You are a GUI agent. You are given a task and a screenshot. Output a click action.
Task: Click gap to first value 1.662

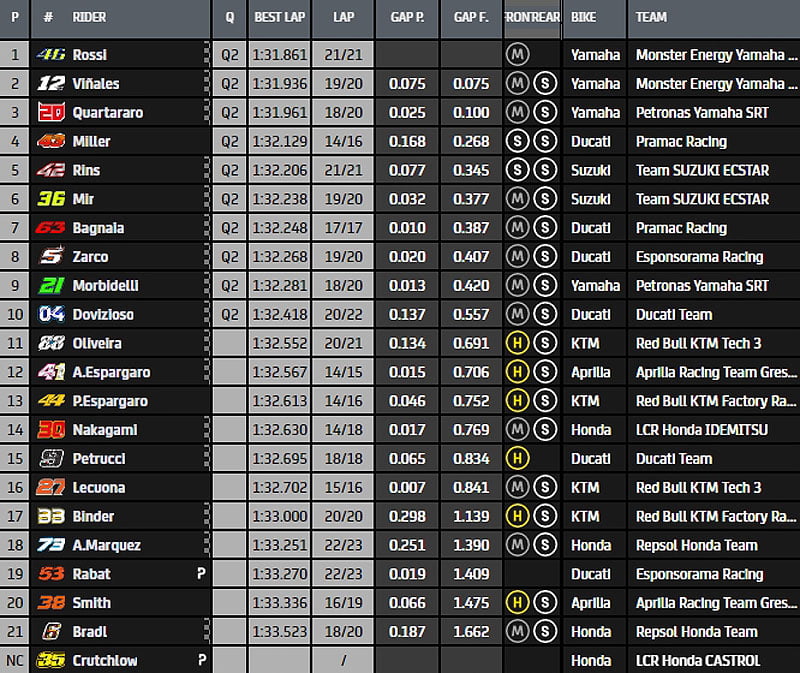tap(471, 632)
